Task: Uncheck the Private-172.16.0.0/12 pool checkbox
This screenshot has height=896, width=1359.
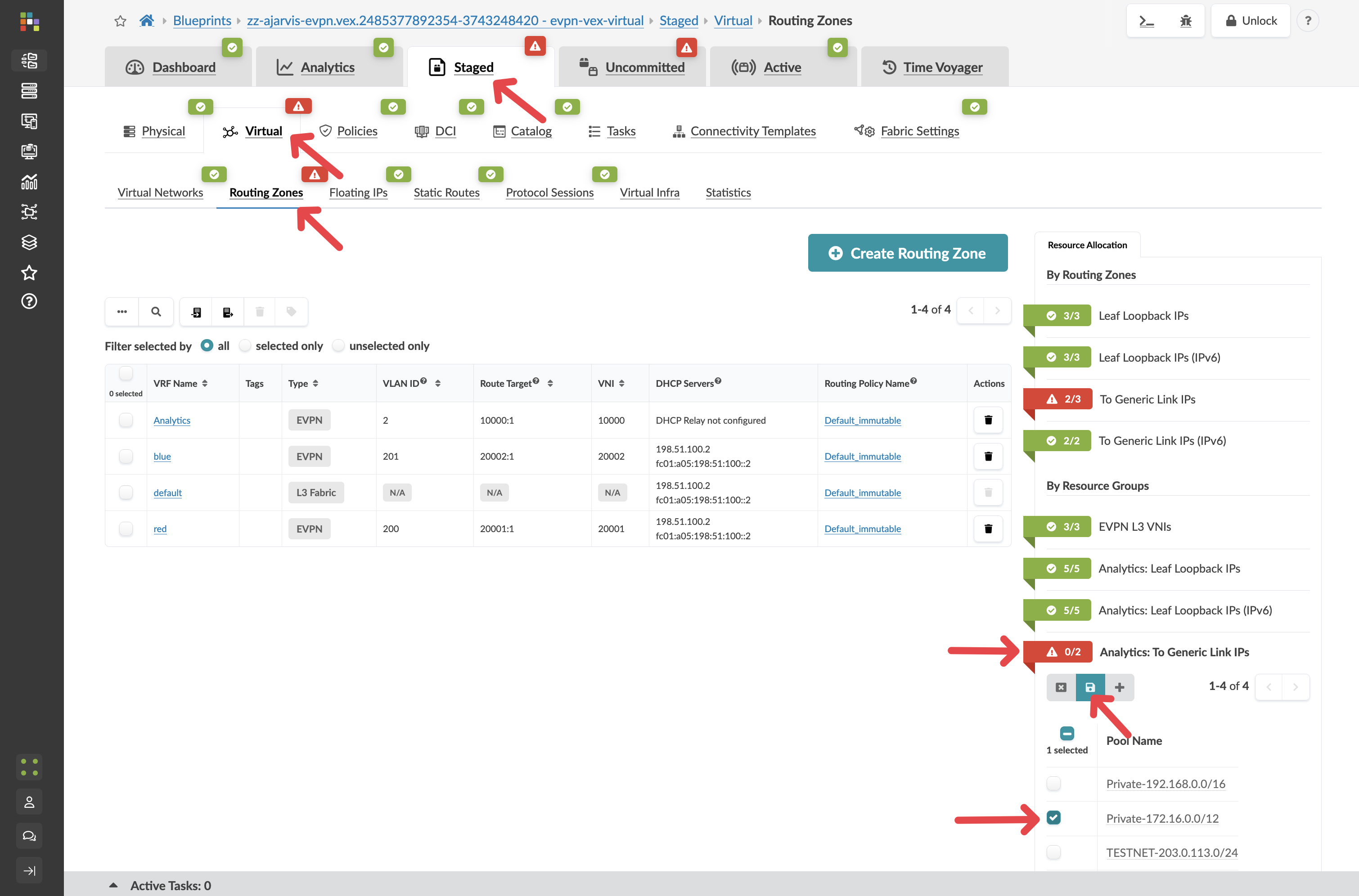Action: 1054,818
